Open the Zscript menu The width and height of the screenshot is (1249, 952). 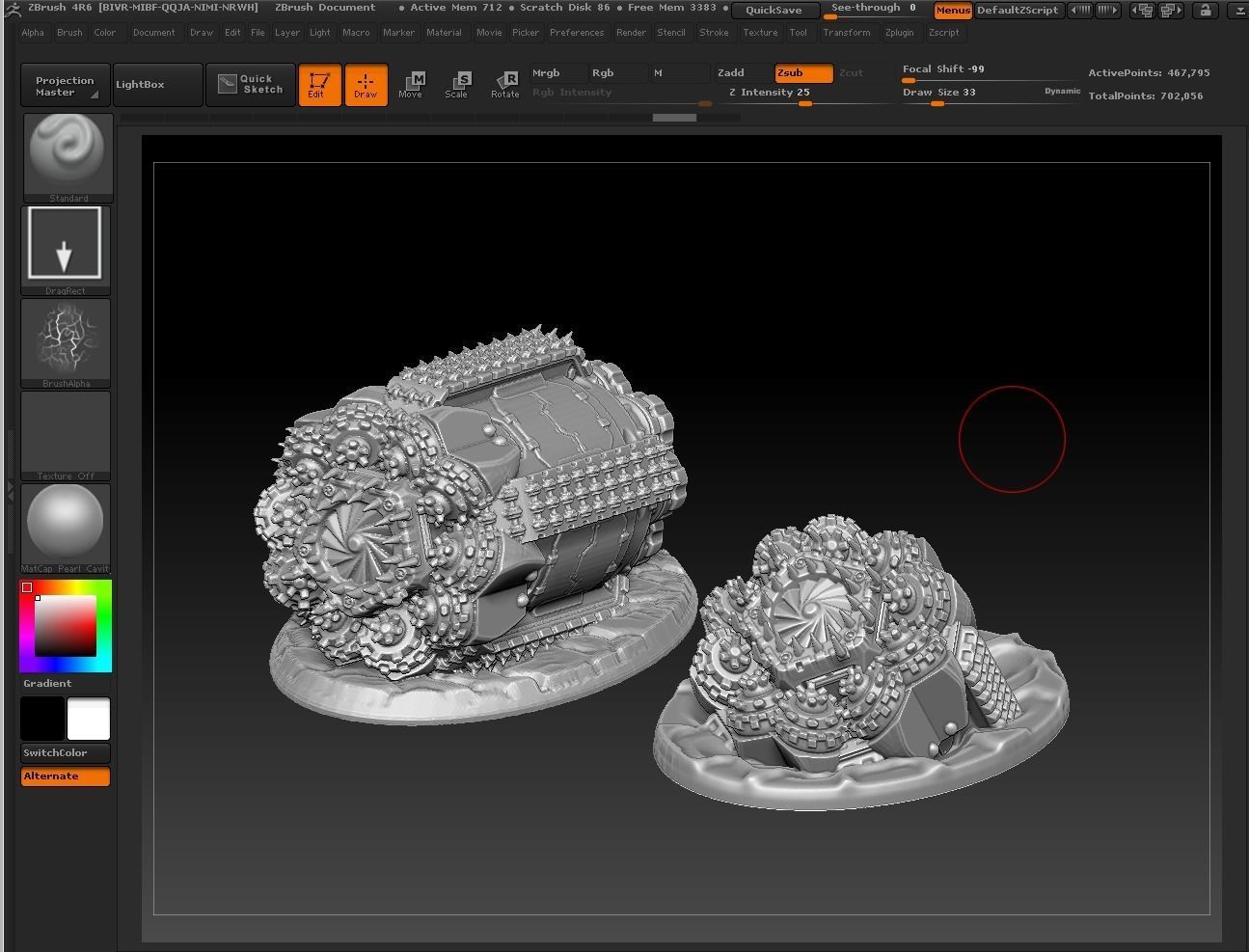click(943, 33)
